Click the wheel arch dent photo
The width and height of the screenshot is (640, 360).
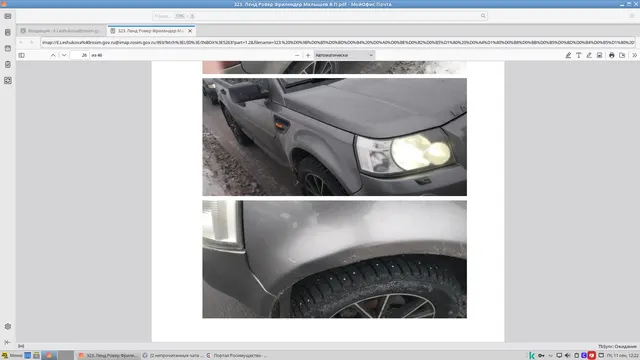pyautogui.click(x=334, y=259)
